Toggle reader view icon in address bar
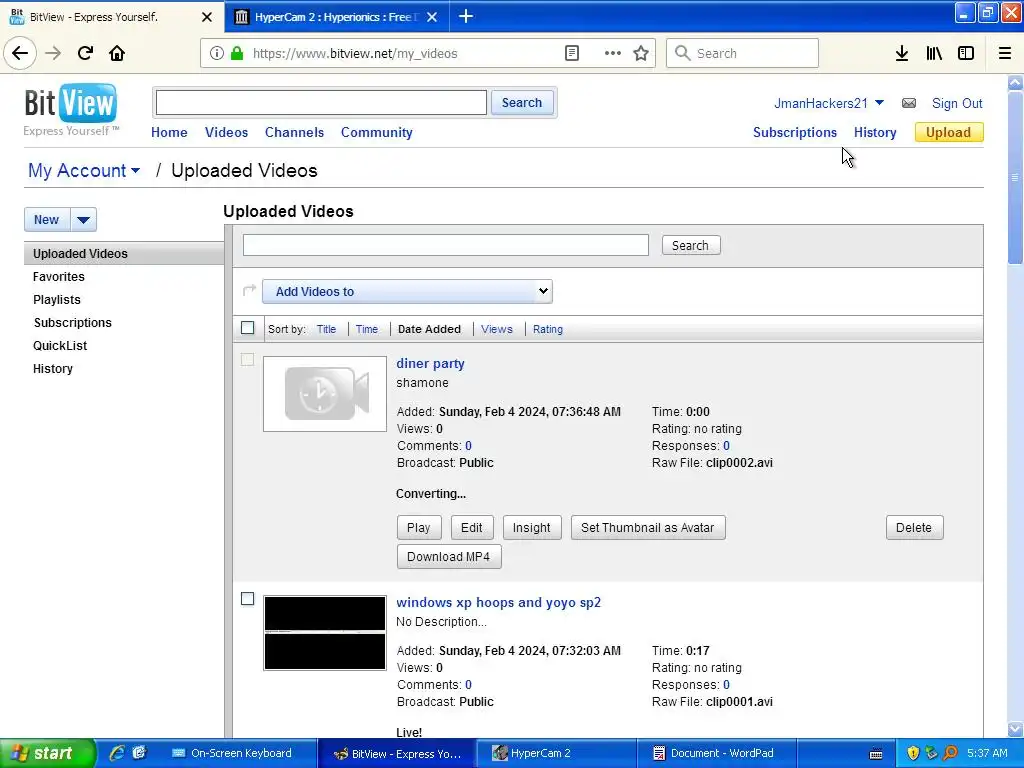1024x768 pixels. (572, 53)
